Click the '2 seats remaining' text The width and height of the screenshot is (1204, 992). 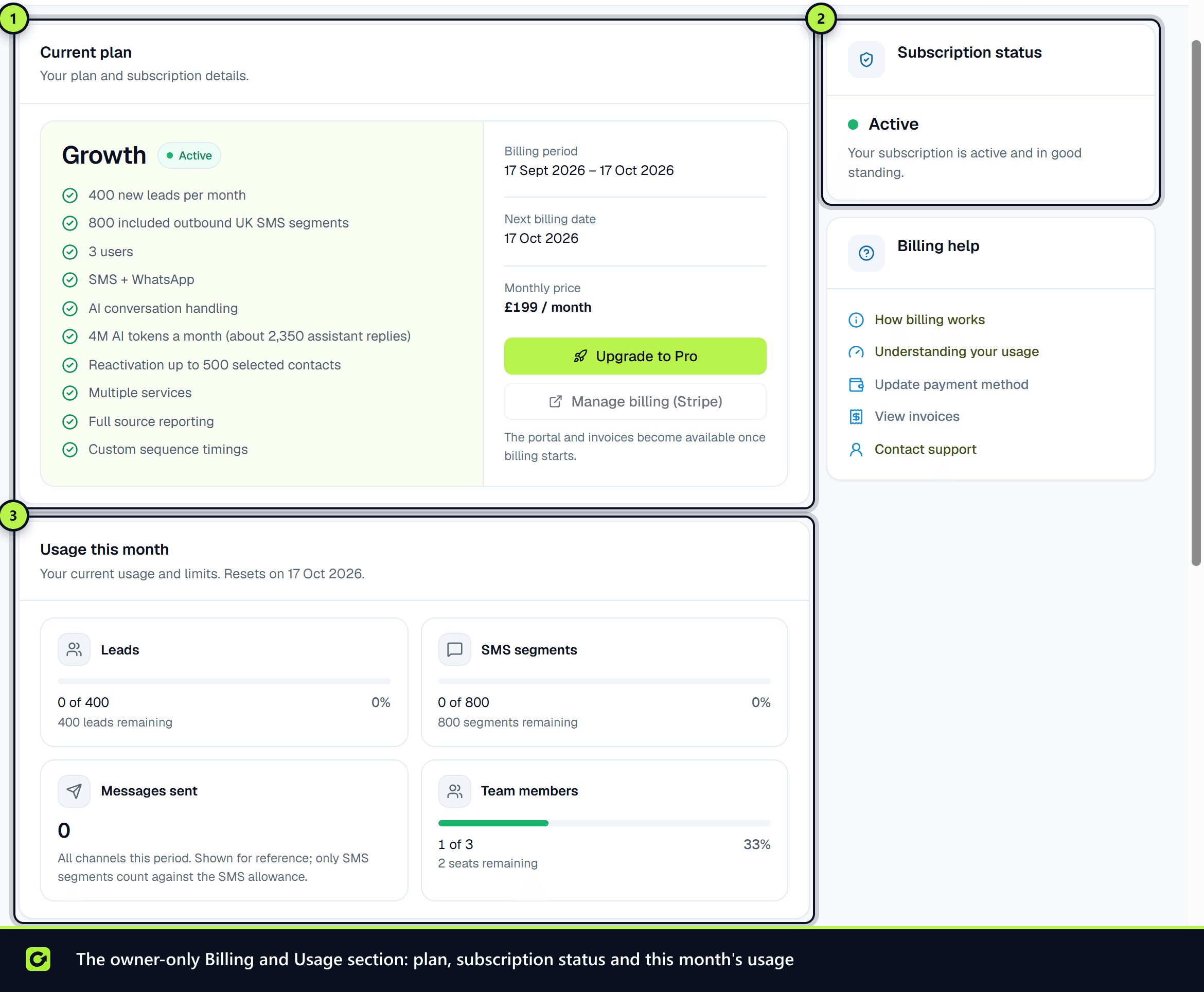(487, 863)
